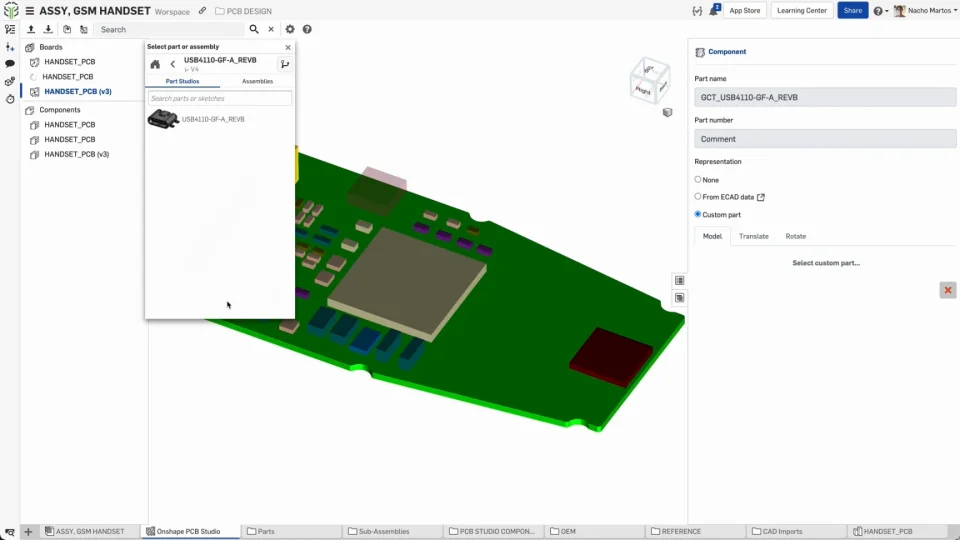This screenshot has height=540, width=960.
Task: Switch to the Assemblies tab
Action: [257, 81]
